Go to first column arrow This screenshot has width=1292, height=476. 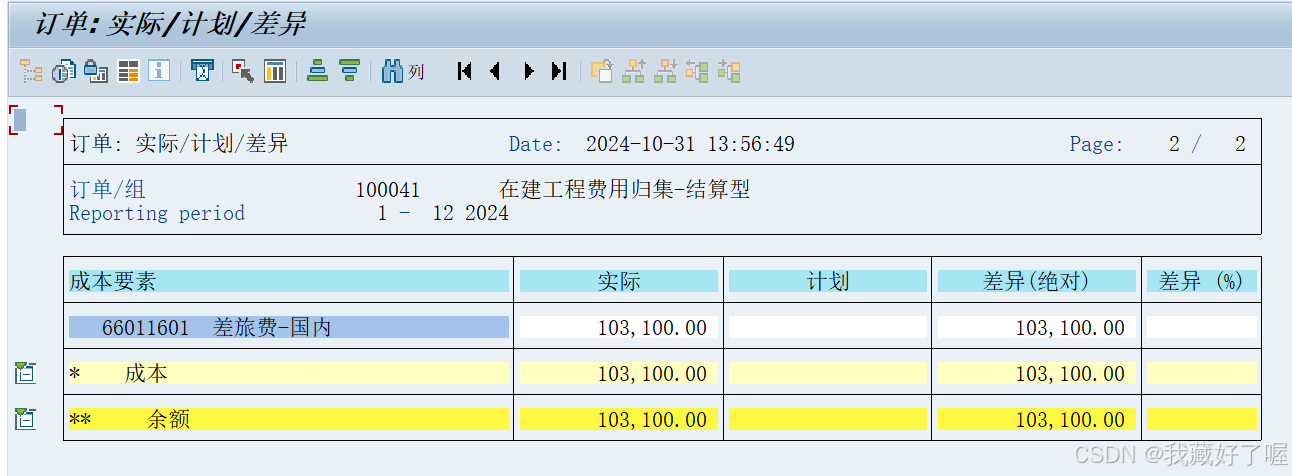pos(464,71)
